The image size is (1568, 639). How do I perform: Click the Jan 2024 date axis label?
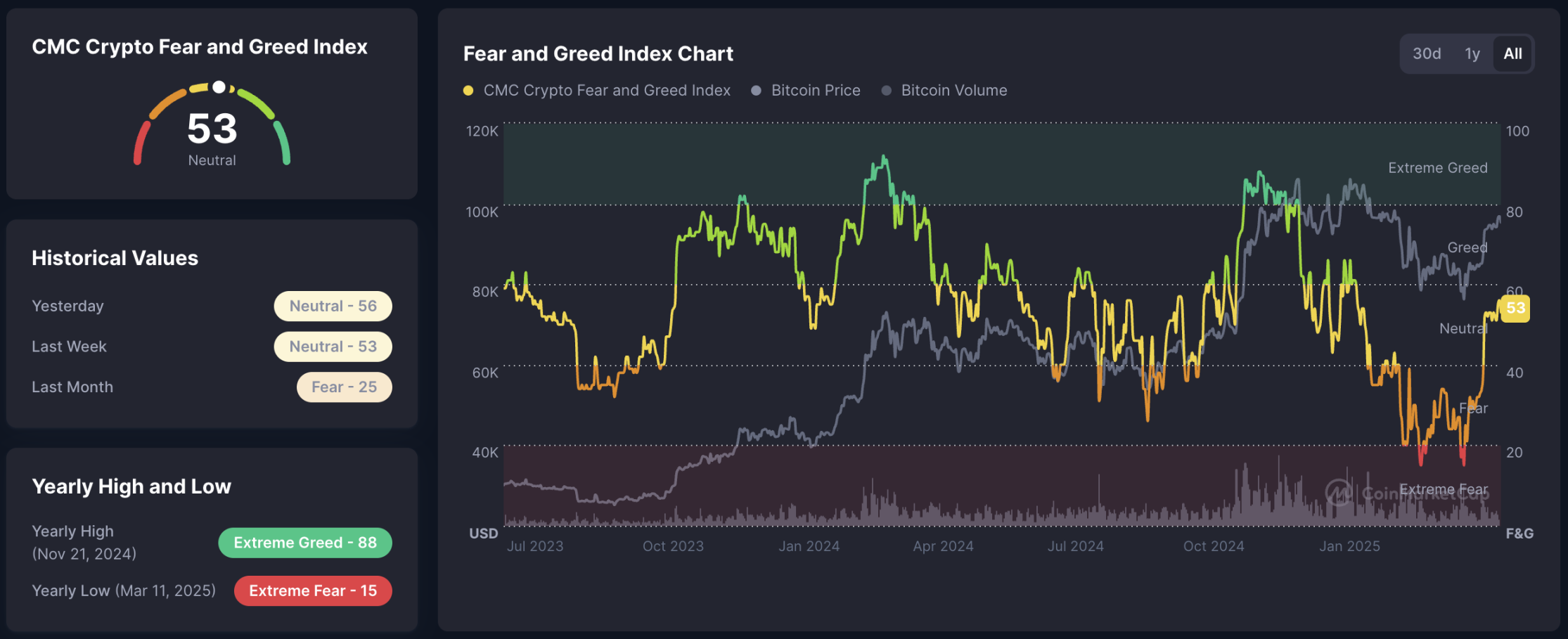(809, 546)
